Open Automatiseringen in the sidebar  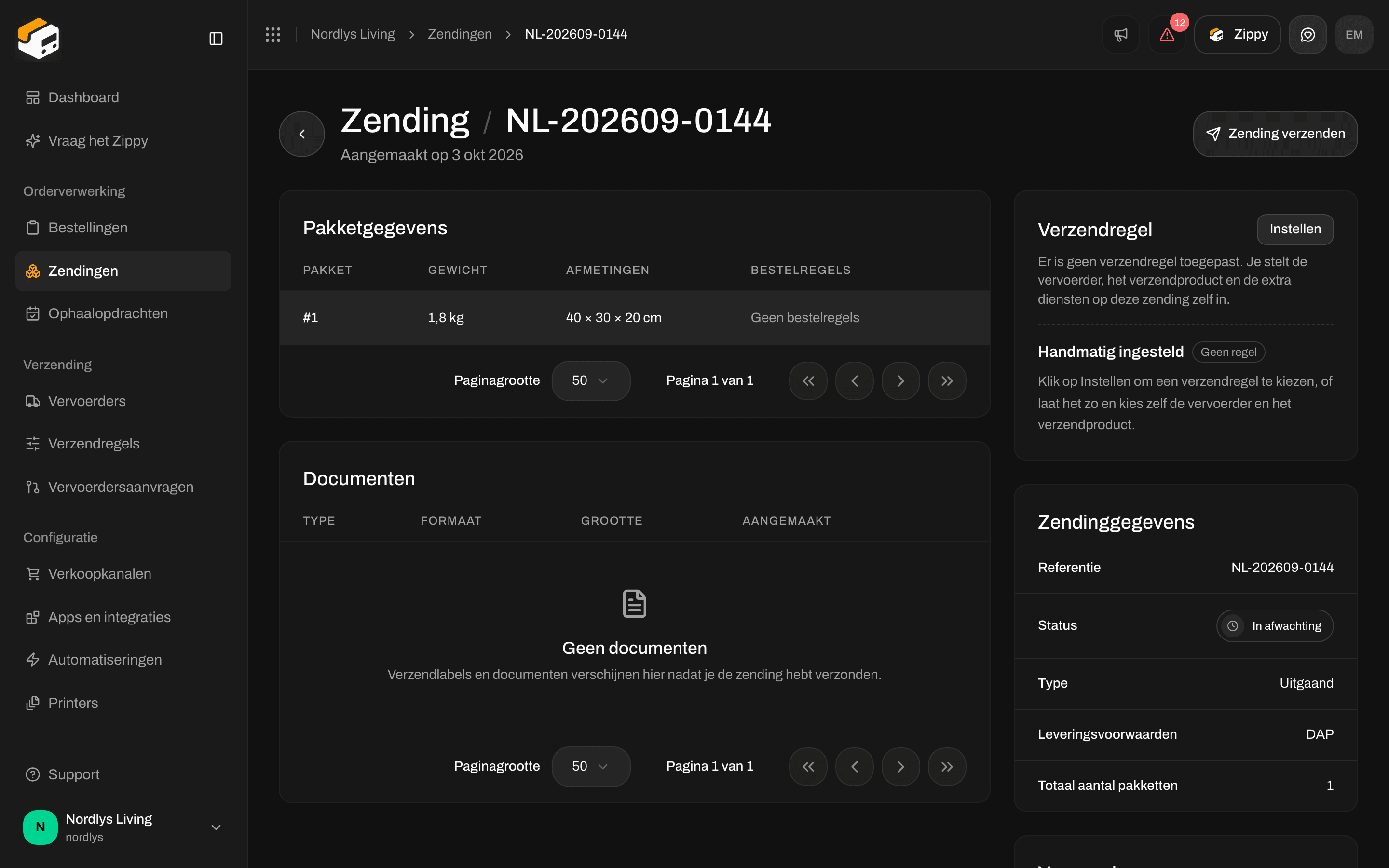pyautogui.click(x=123, y=660)
